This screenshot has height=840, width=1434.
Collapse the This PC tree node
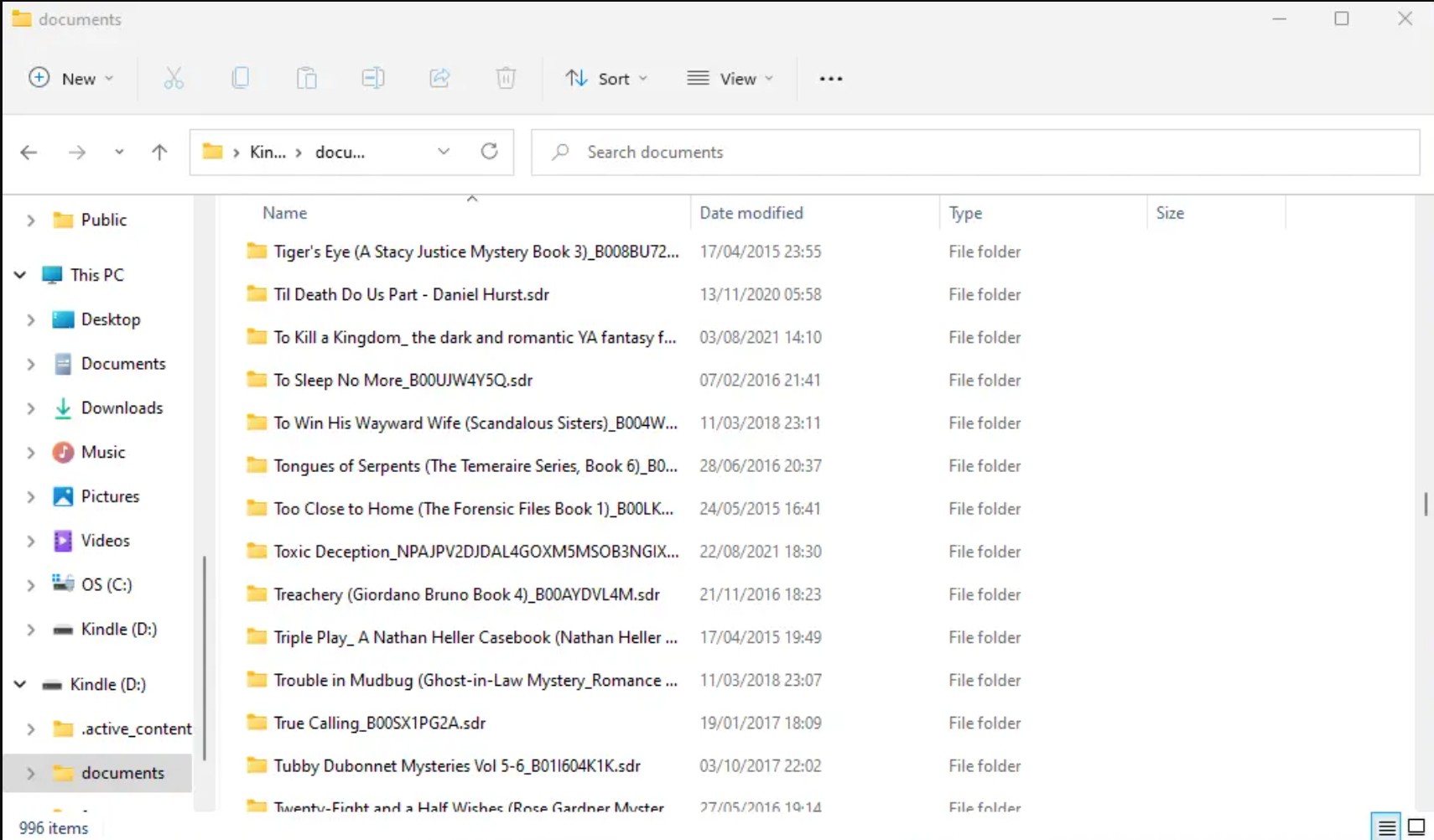[20, 275]
